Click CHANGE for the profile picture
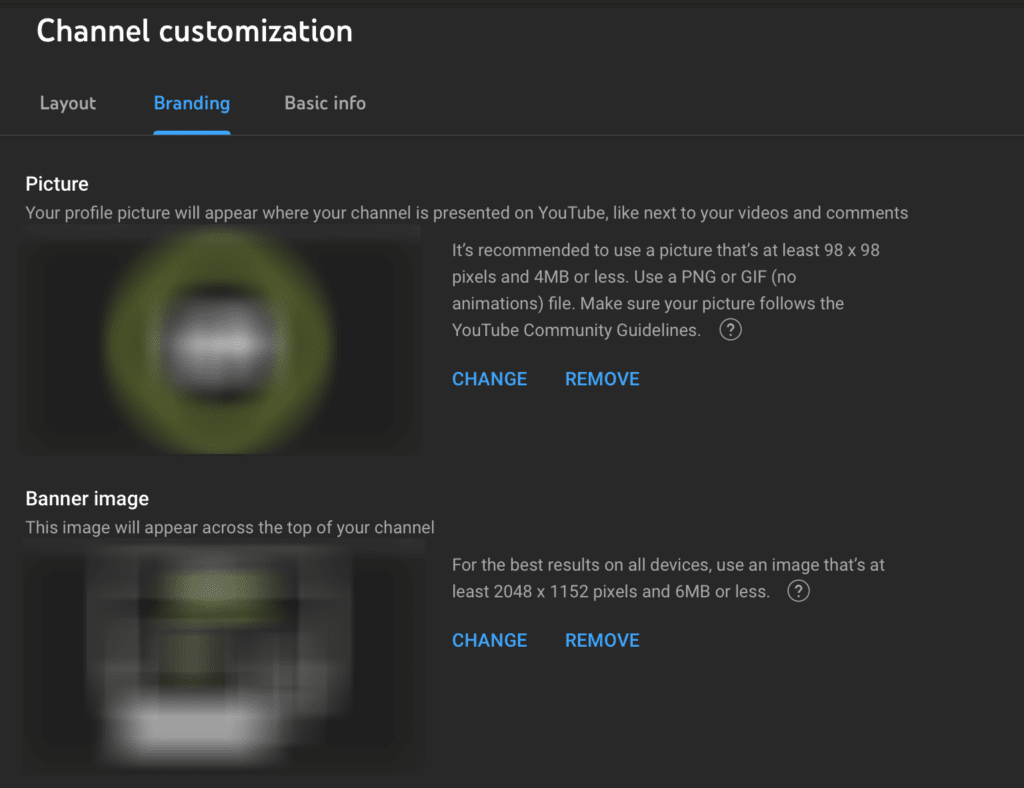Image resolution: width=1024 pixels, height=788 pixels. 489,379
